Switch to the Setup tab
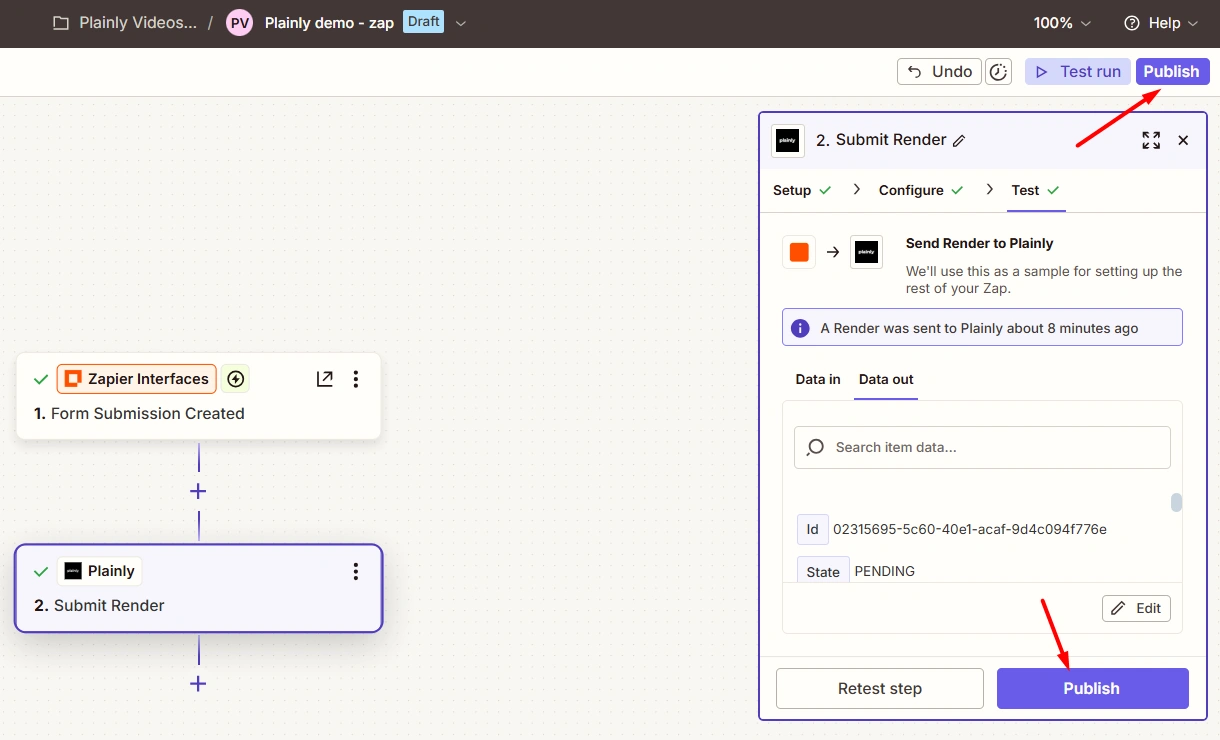 click(x=802, y=190)
